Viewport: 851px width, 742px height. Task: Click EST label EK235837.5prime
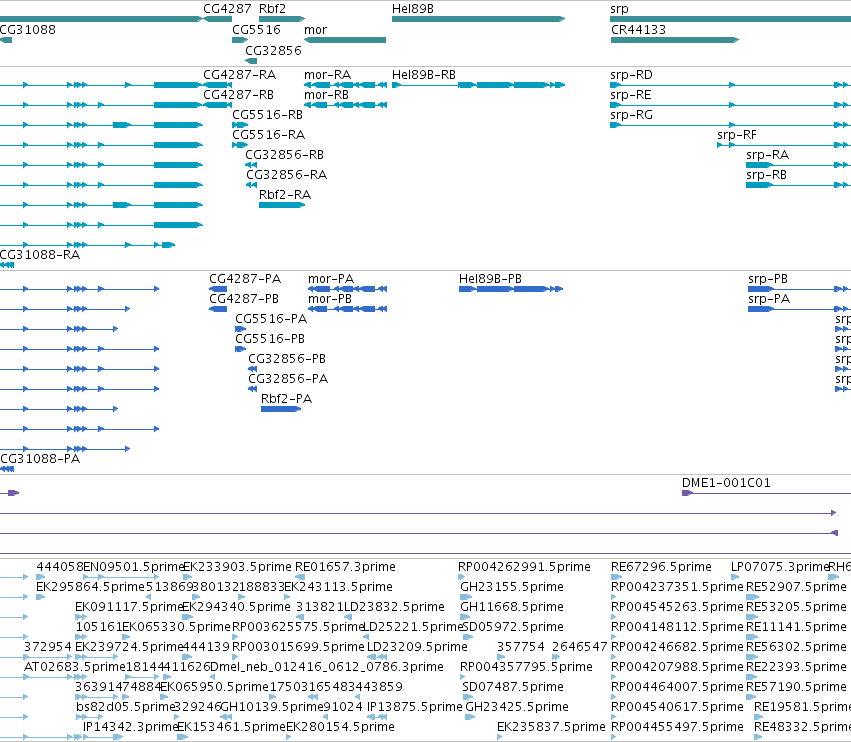pos(551,727)
